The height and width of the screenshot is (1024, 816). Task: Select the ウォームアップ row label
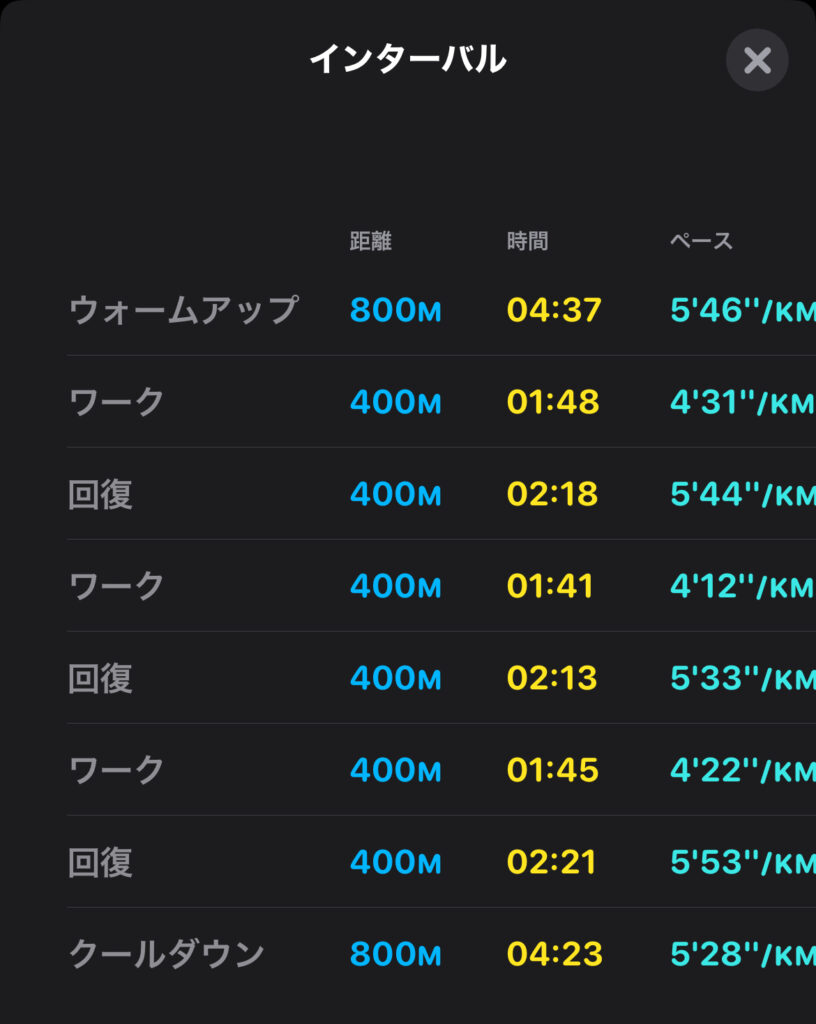[x=183, y=310]
